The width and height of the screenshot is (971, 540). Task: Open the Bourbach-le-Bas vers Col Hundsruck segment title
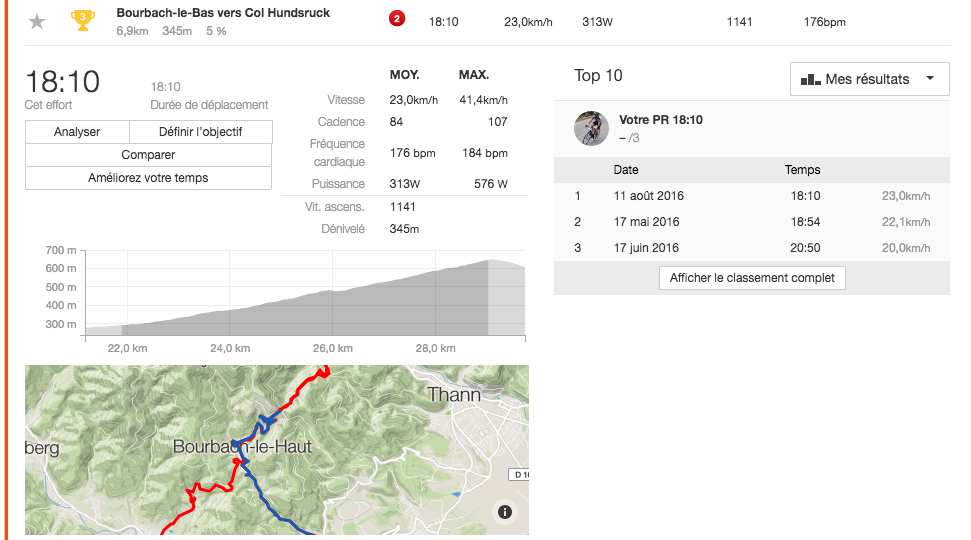tap(223, 13)
